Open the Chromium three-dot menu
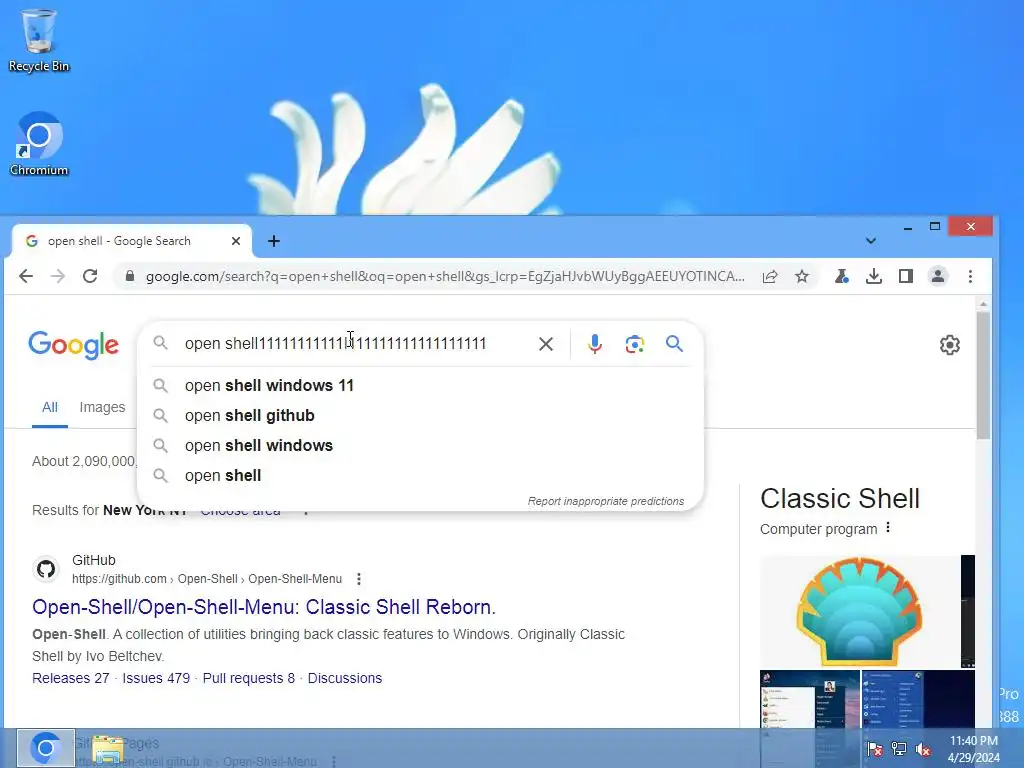1024x768 pixels. 970,276
